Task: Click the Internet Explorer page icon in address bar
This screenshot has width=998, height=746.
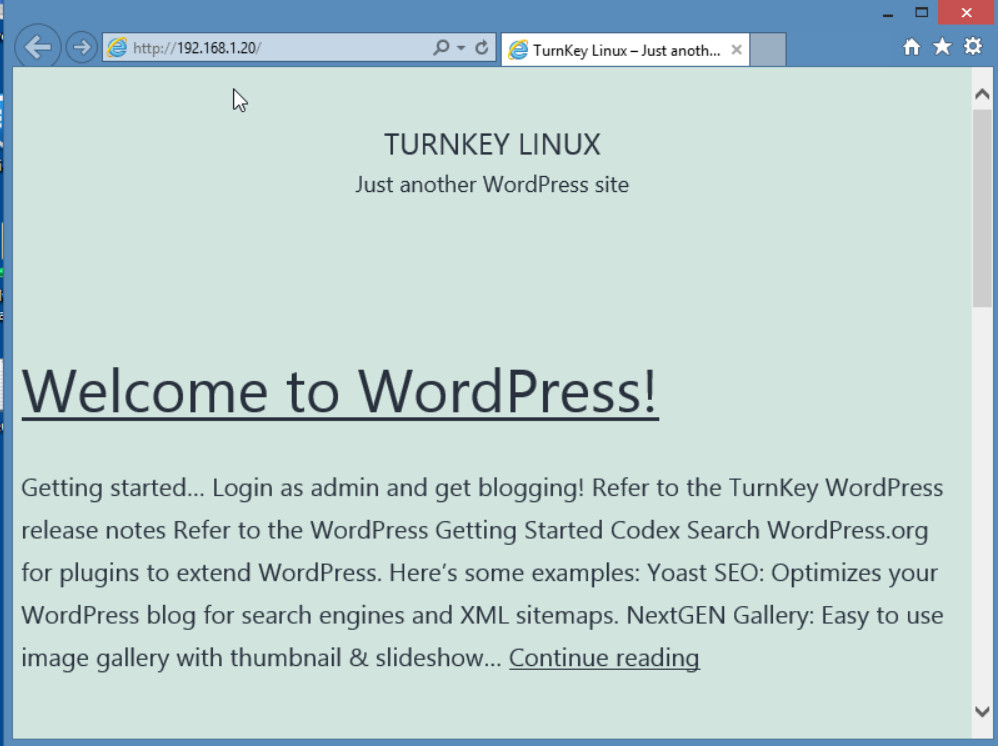Action: (x=117, y=48)
